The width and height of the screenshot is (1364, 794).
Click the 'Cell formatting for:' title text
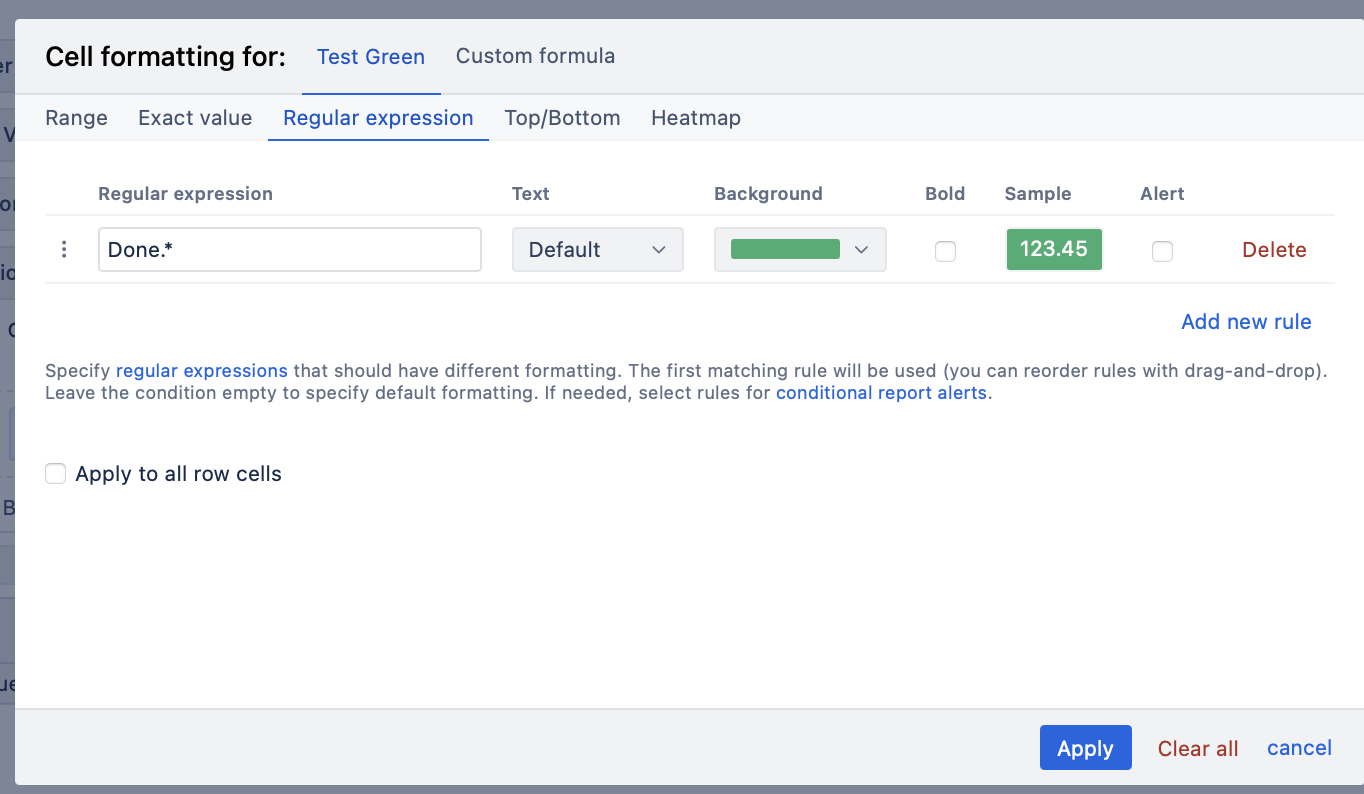(x=166, y=57)
